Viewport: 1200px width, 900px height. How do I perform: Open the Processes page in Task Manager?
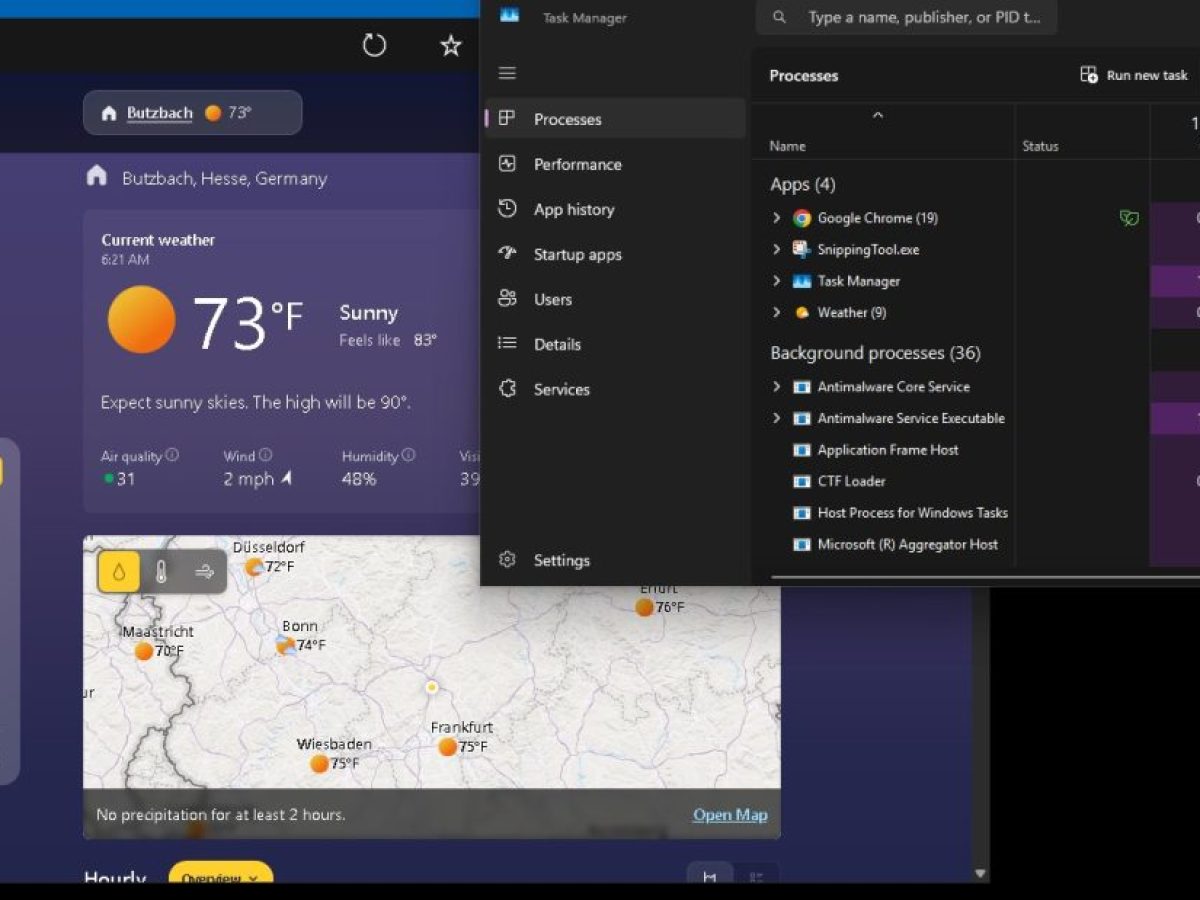pyautogui.click(x=615, y=119)
